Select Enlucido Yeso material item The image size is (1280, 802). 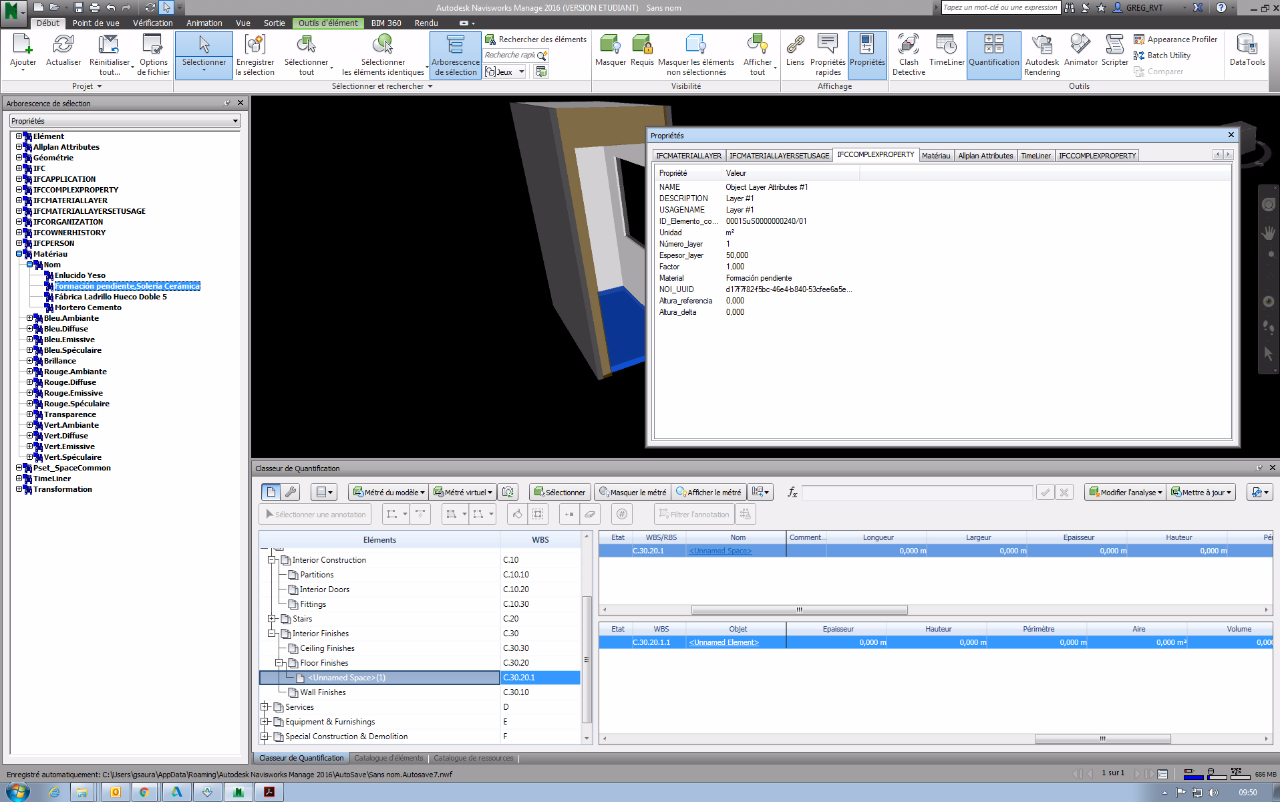click(x=79, y=275)
